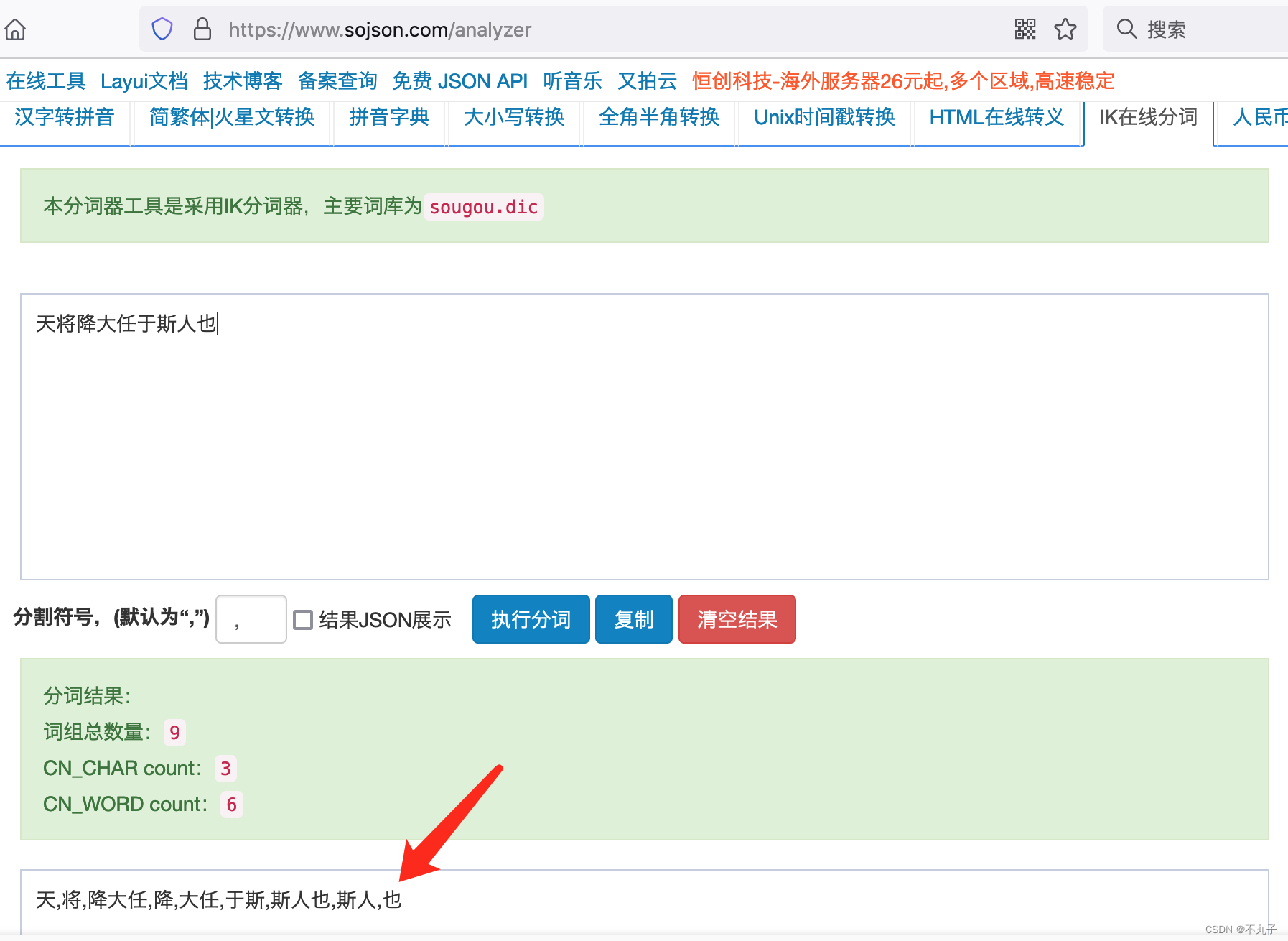Switch to the 拼音字典 tab

[x=389, y=118]
